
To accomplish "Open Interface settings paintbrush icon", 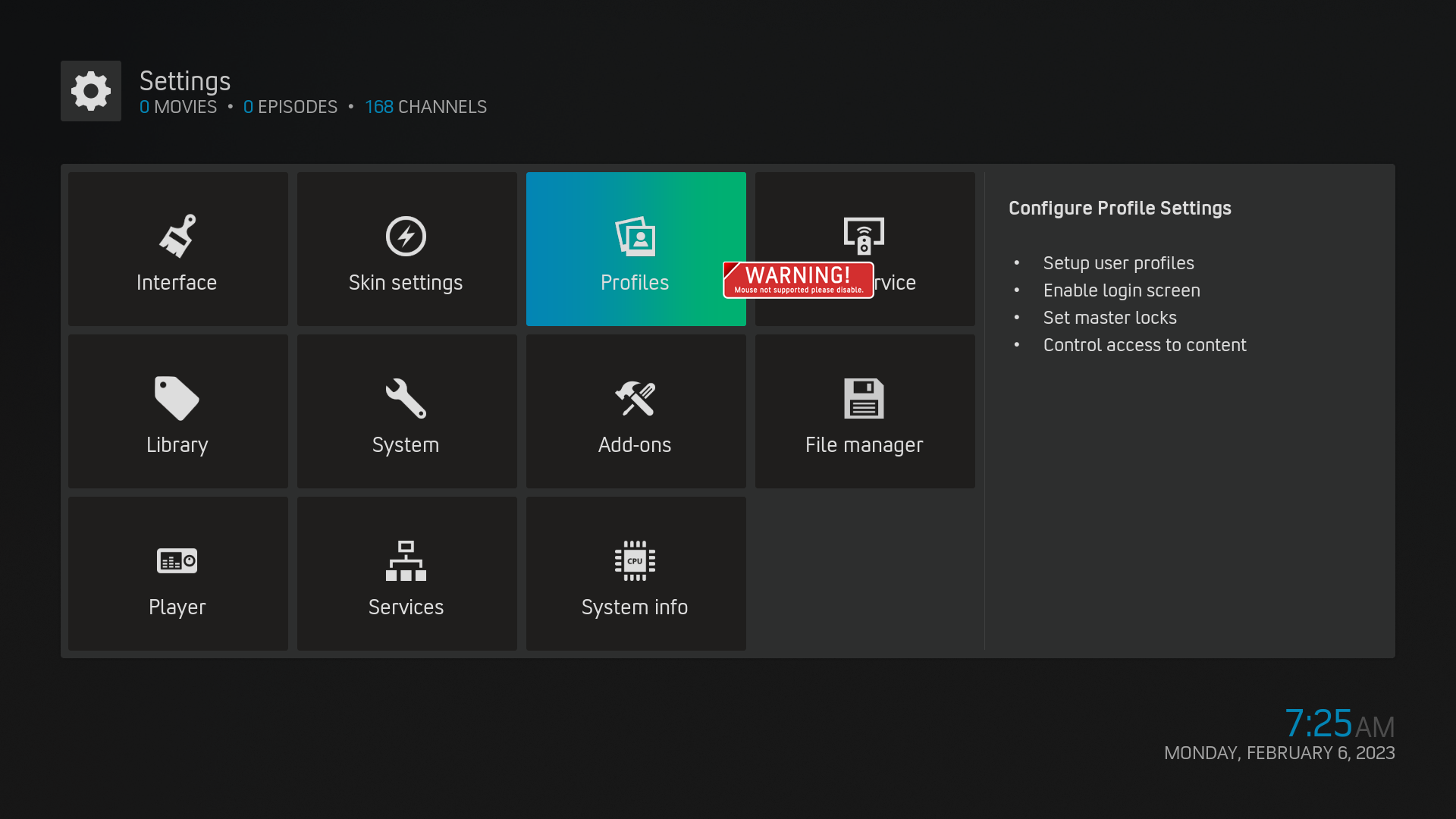I will (x=177, y=236).
